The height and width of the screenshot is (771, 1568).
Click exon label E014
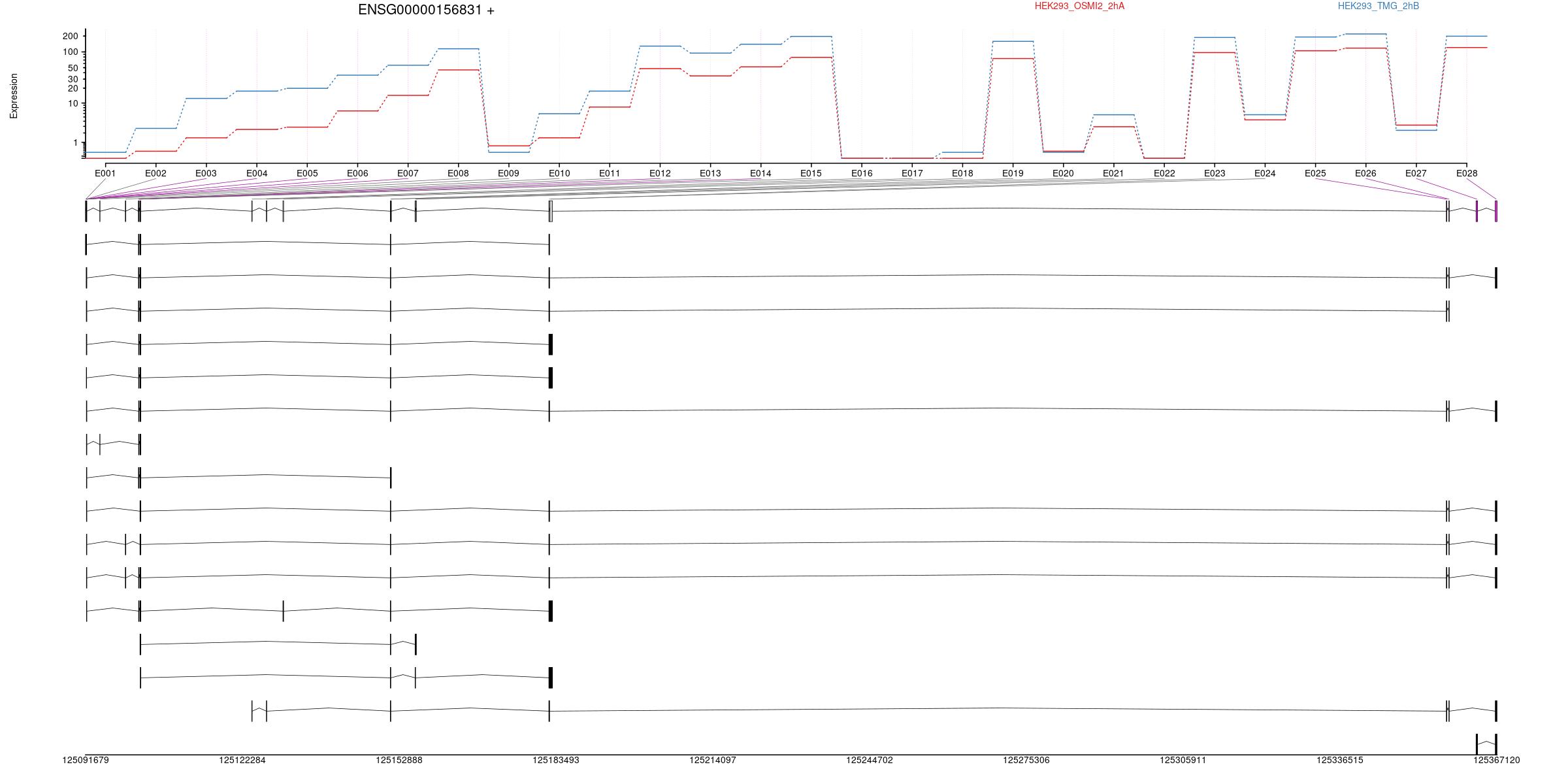point(760,173)
